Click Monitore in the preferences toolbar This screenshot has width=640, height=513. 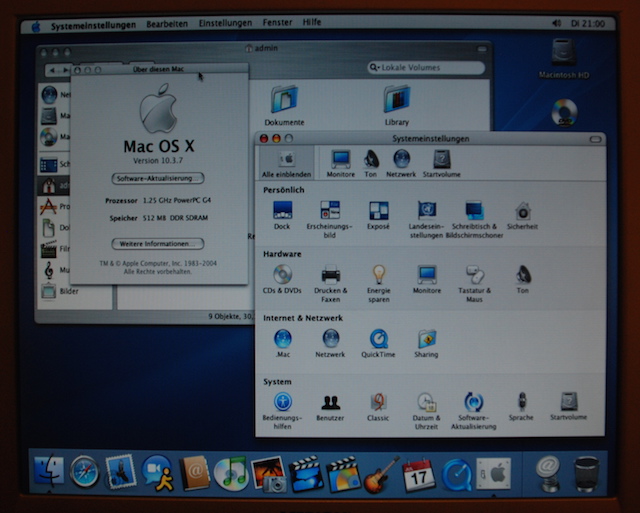click(341, 163)
